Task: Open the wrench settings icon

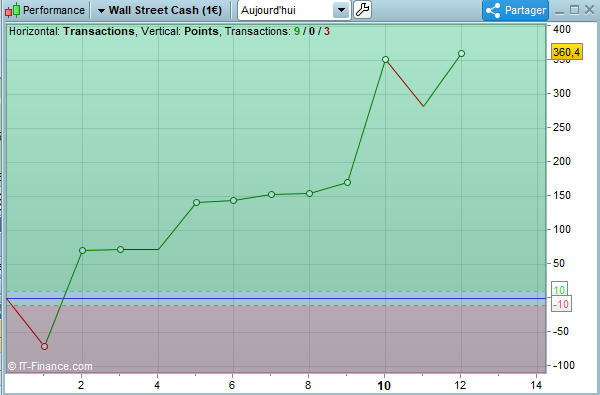Action: 362,10
